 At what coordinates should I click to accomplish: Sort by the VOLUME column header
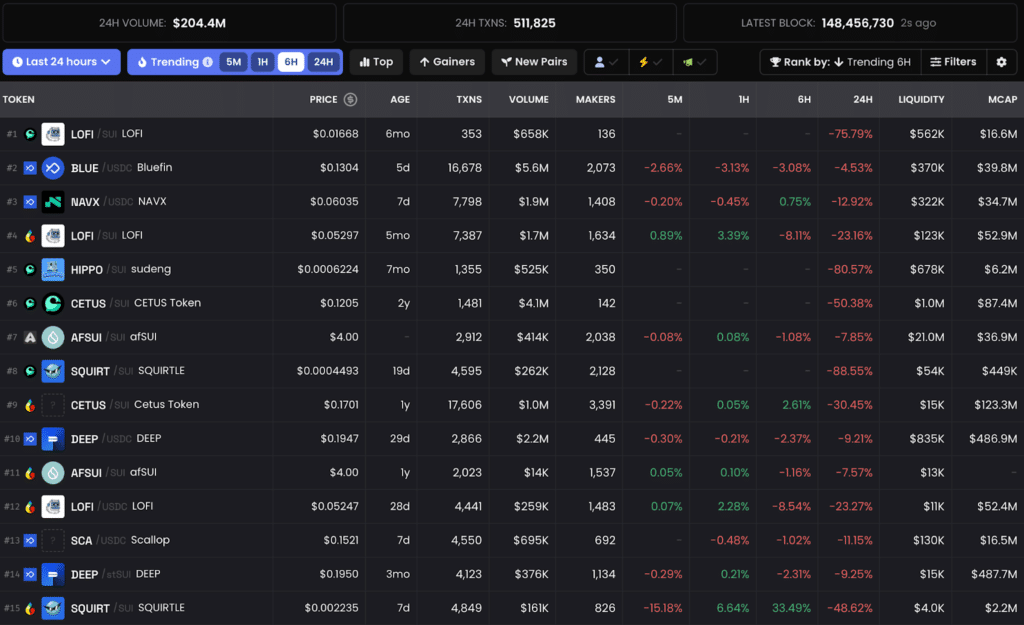click(528, 99)
